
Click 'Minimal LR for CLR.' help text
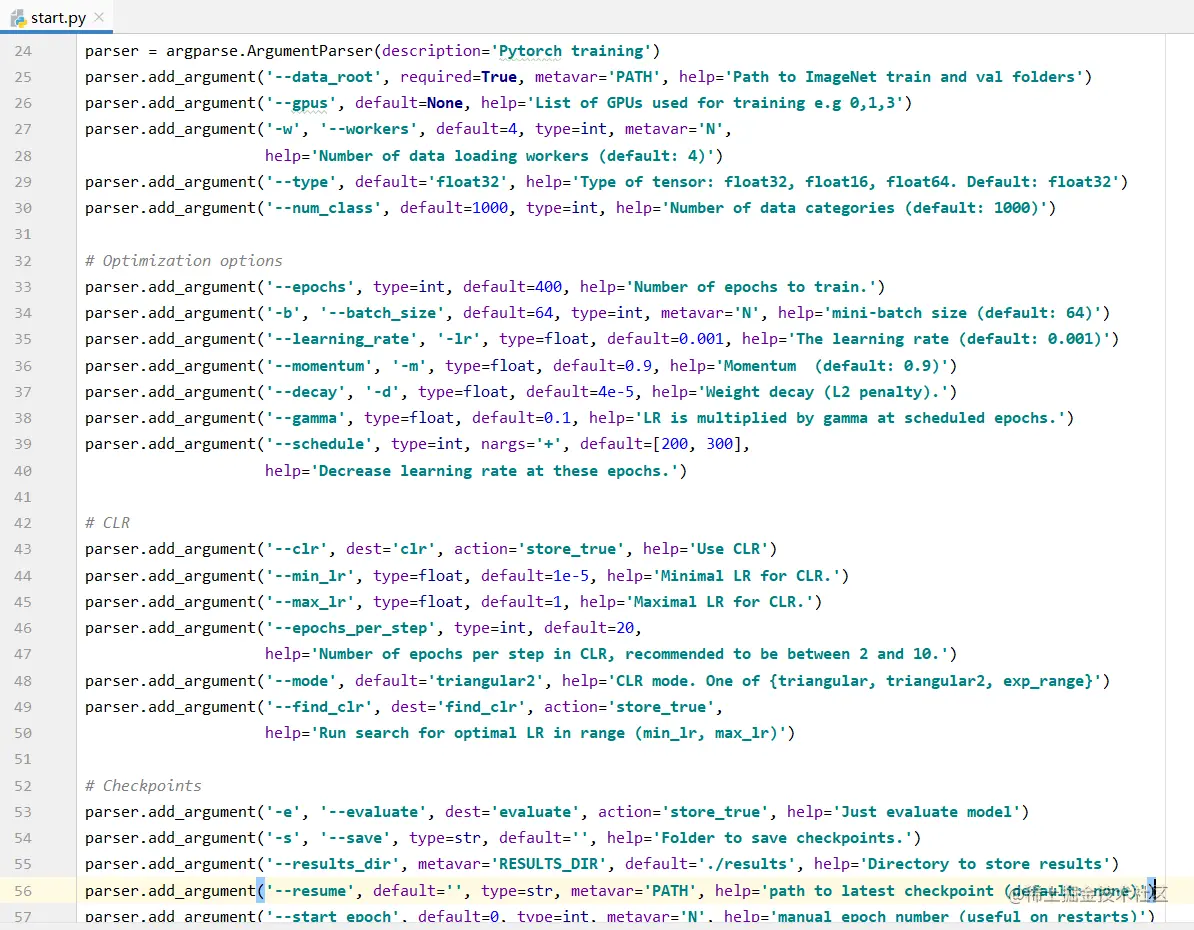pos(750,576)
